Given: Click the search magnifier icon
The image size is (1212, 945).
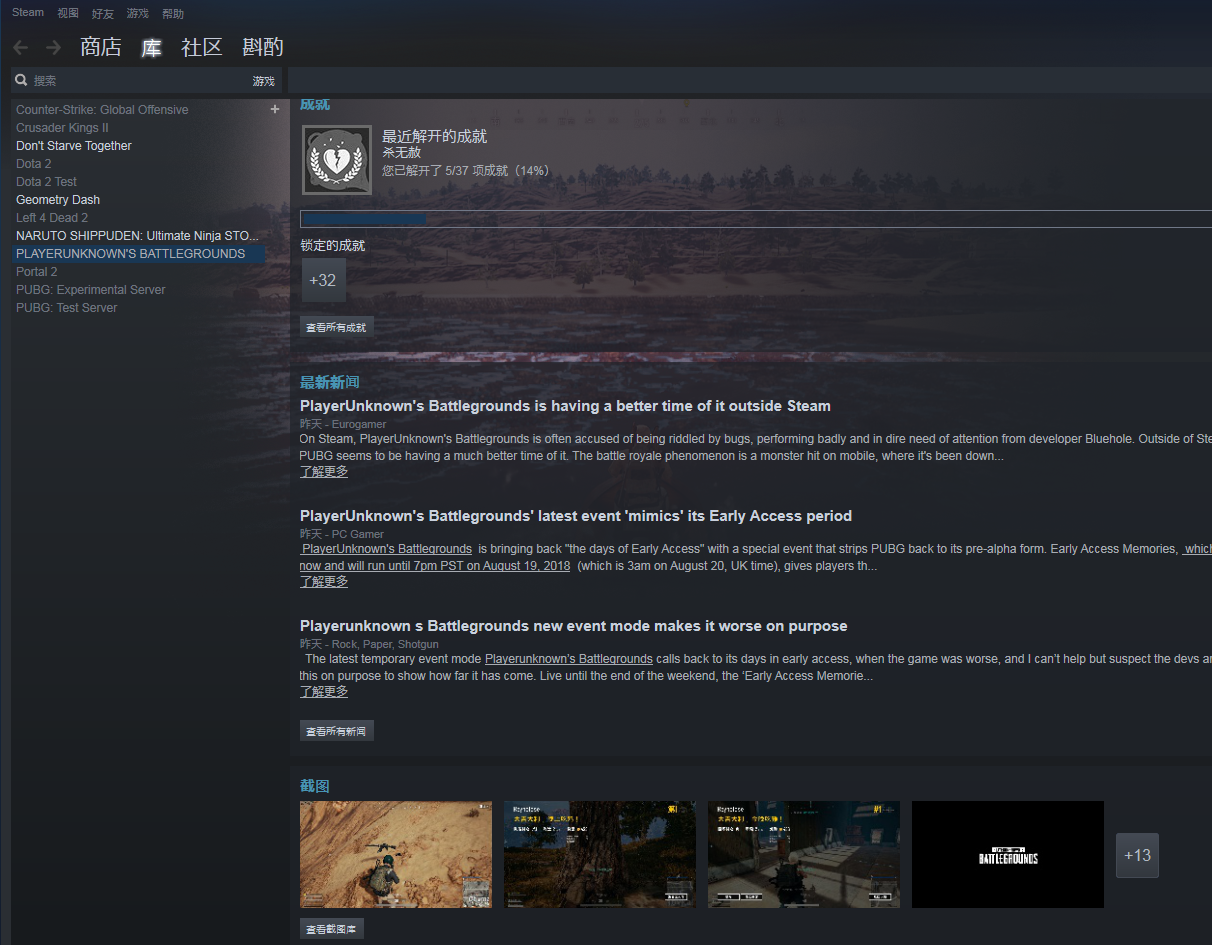Looking at the screenshot, I should 21,80.
